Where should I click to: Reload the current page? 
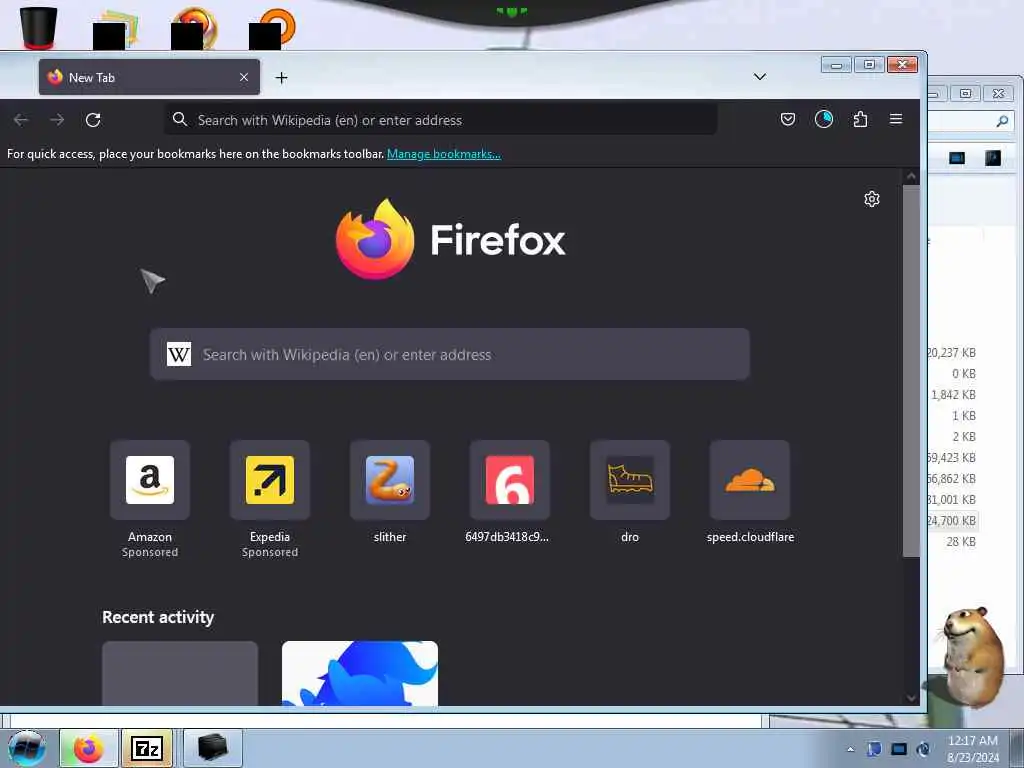(93, 120)
